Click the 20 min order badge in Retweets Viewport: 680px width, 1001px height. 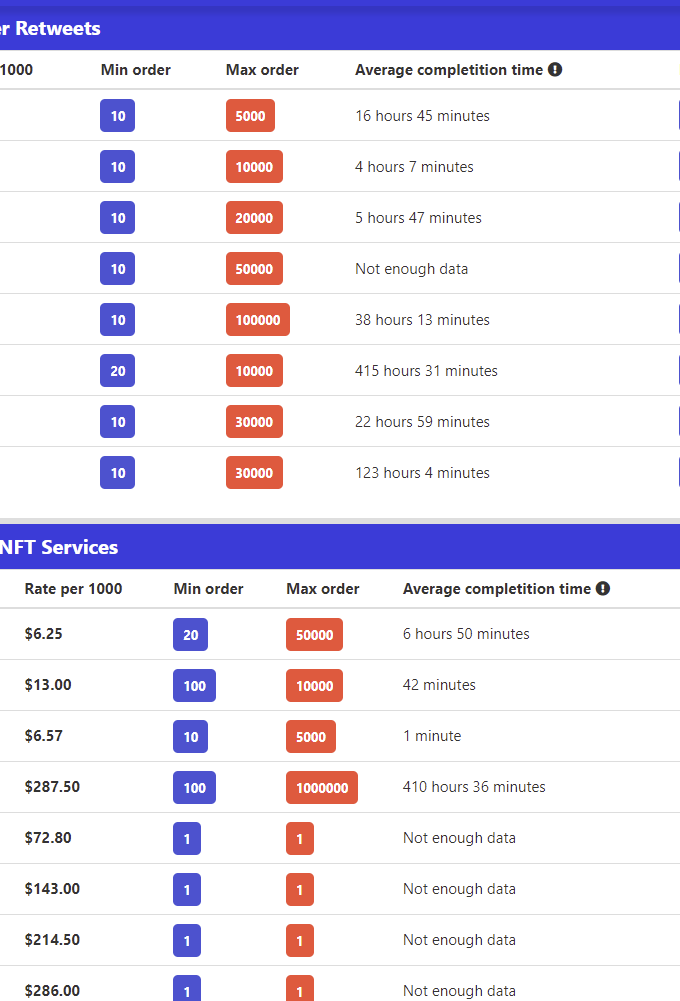pyautogui.click(x=117, y=371)
